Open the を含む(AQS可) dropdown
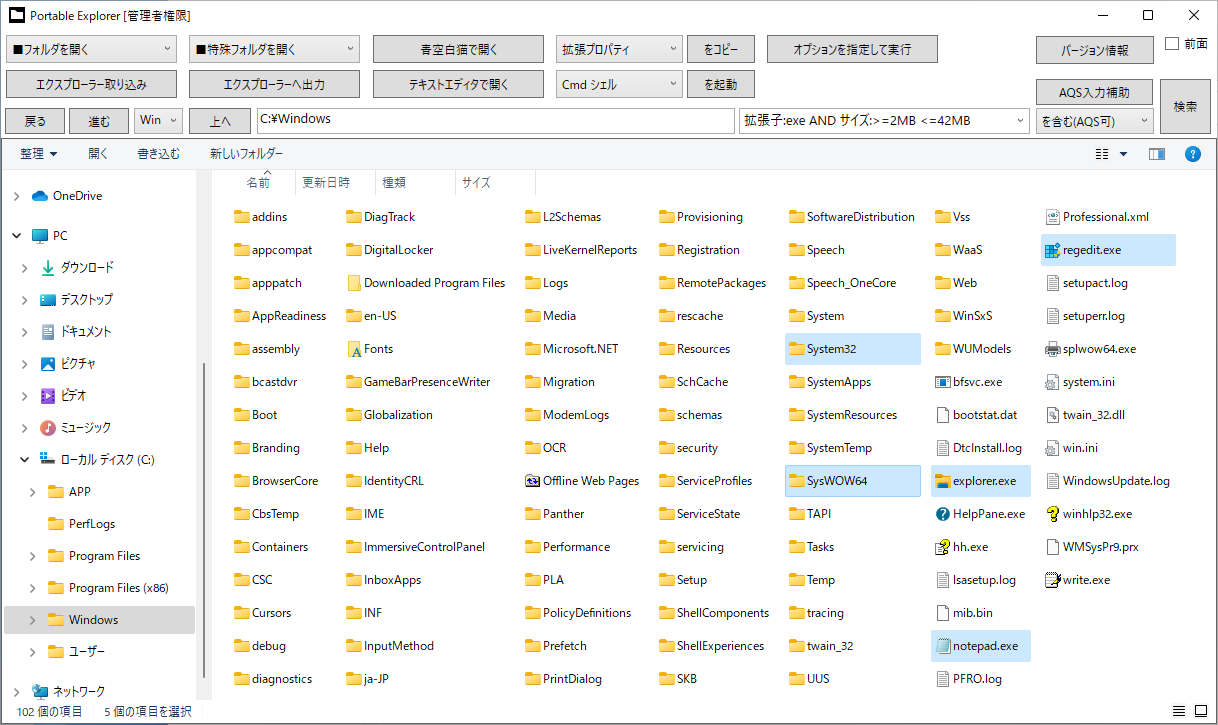 [1094, 120]
